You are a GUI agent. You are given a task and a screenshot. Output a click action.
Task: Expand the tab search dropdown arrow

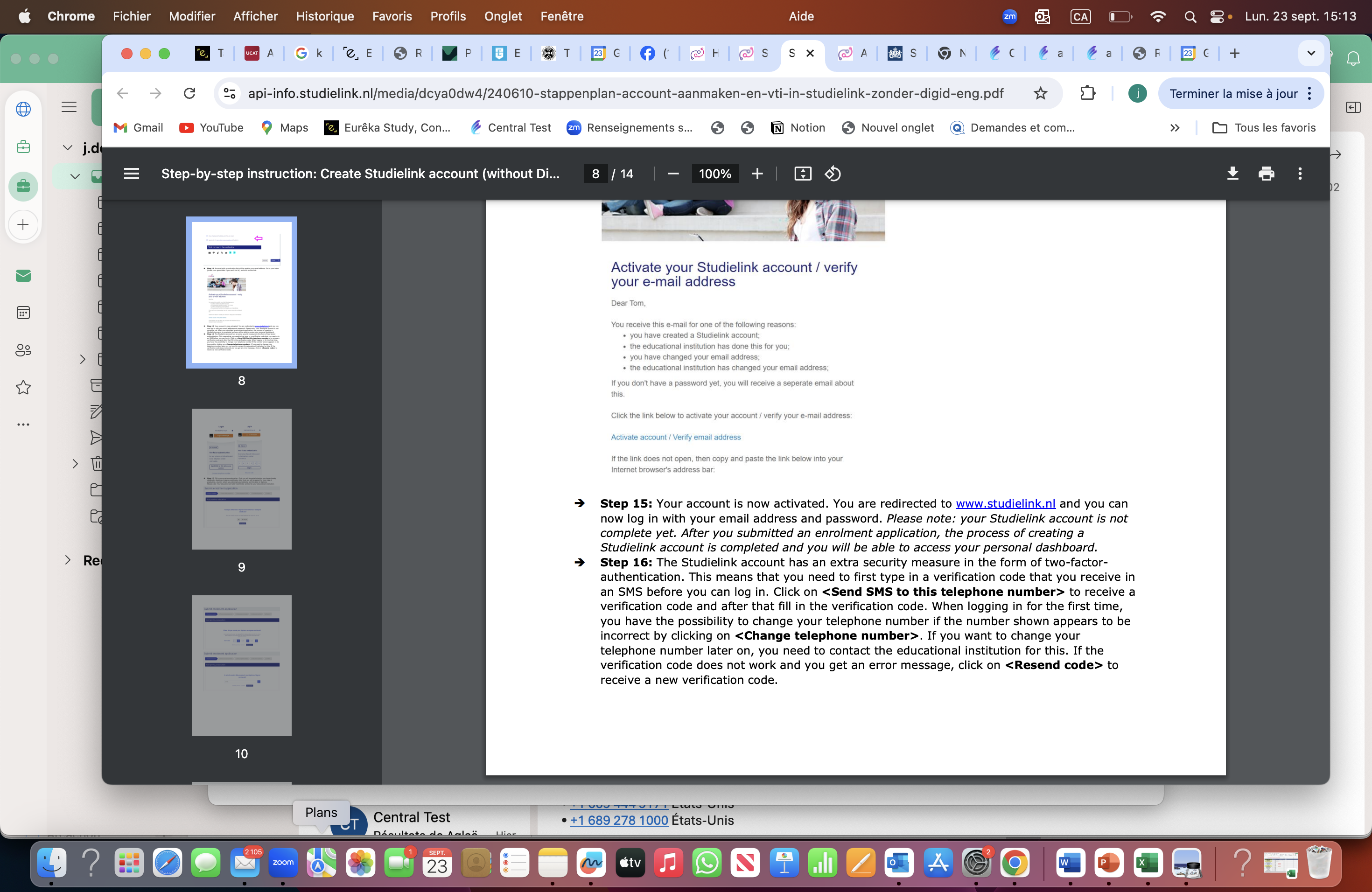(x=1311, y=54)
